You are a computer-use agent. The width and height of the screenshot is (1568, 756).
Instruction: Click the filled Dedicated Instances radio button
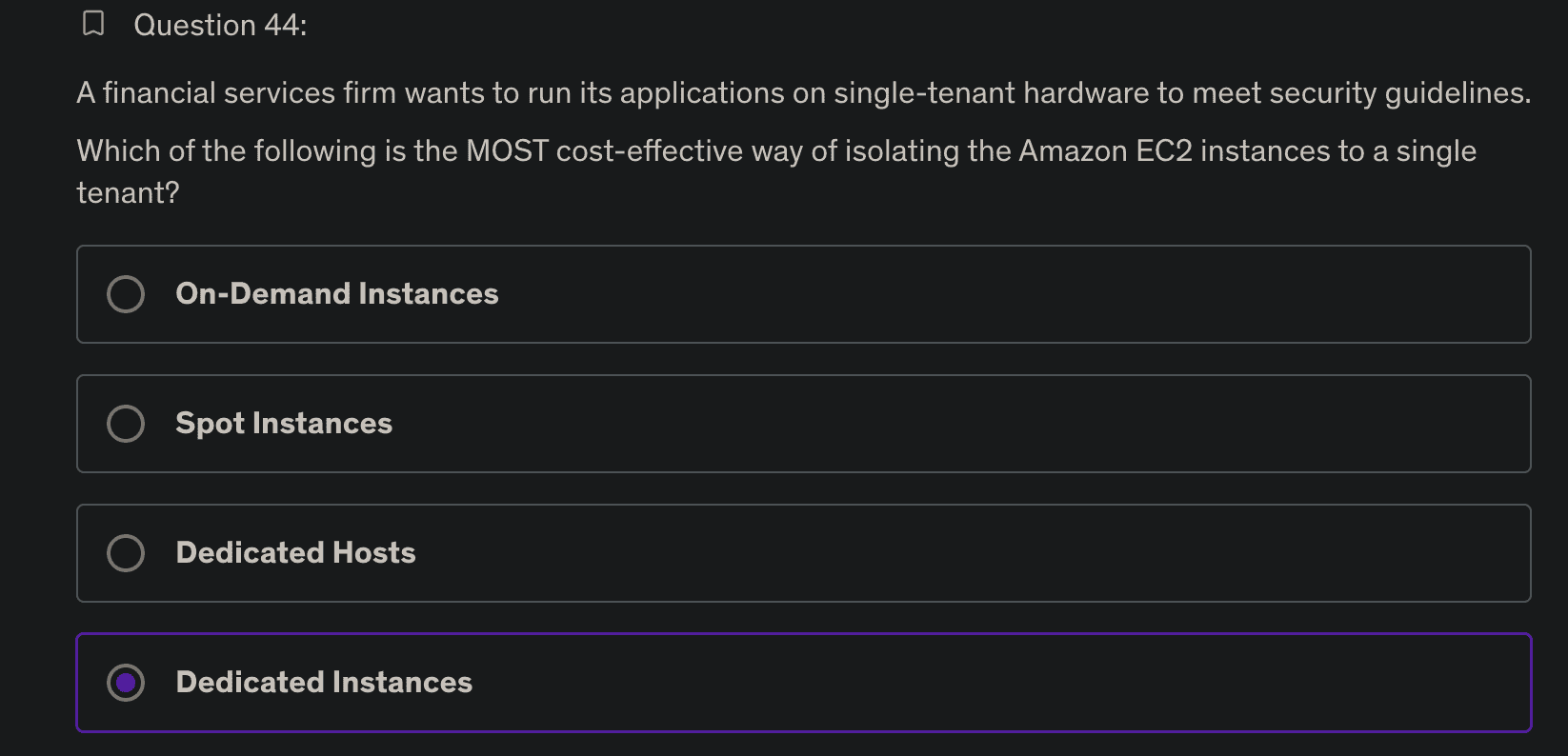pyautogui.click(x=126, y=683)
